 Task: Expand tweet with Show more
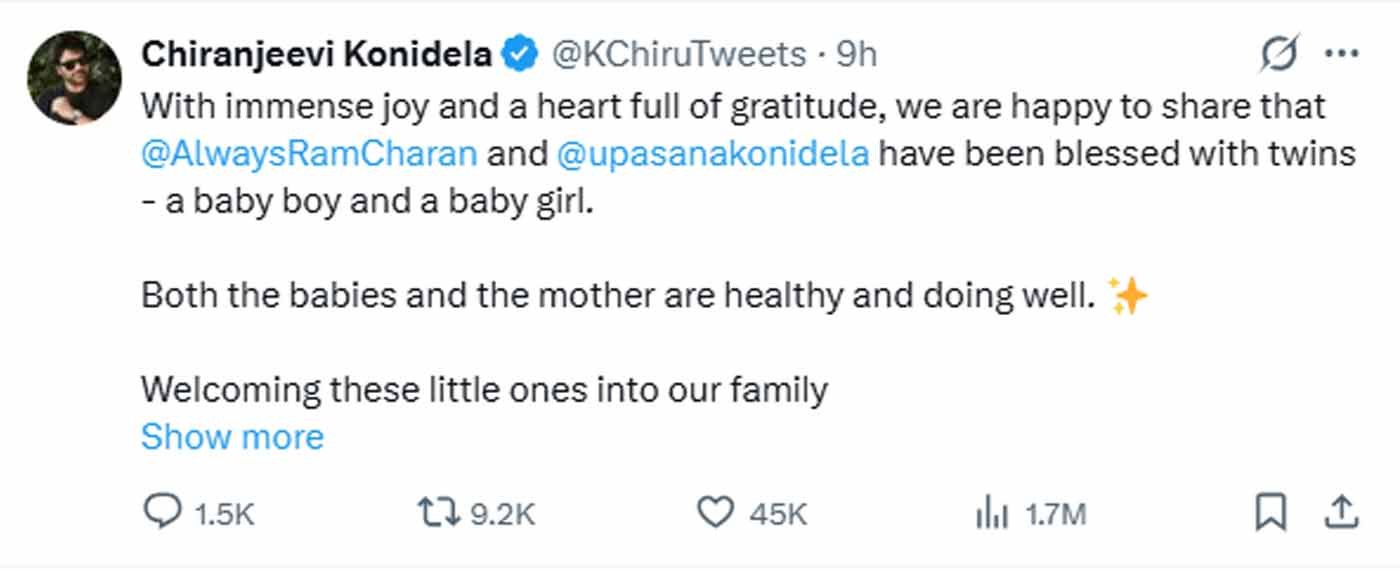tap(232, 437)
